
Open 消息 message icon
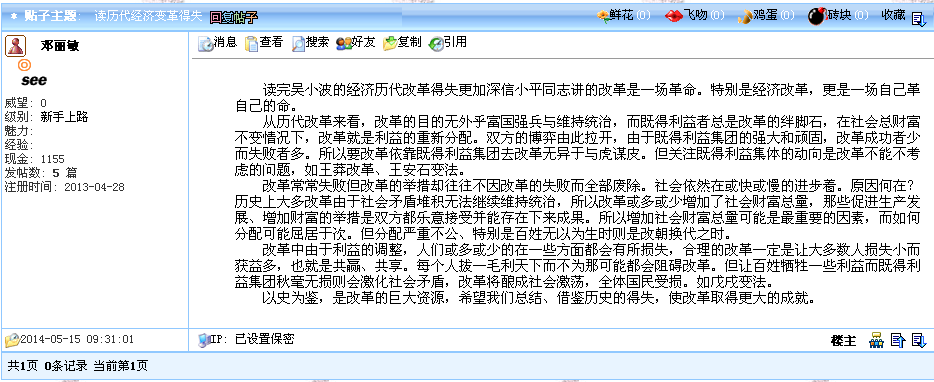tap(206, 44)
